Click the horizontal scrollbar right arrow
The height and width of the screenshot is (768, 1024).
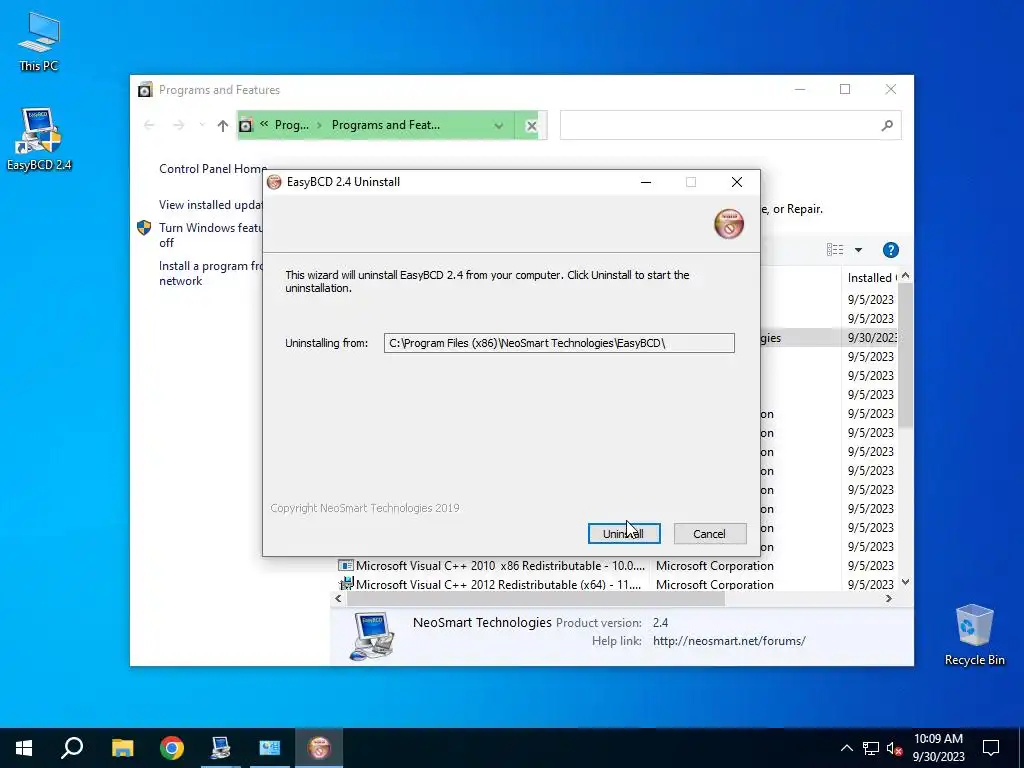click(x=888, y=598)
